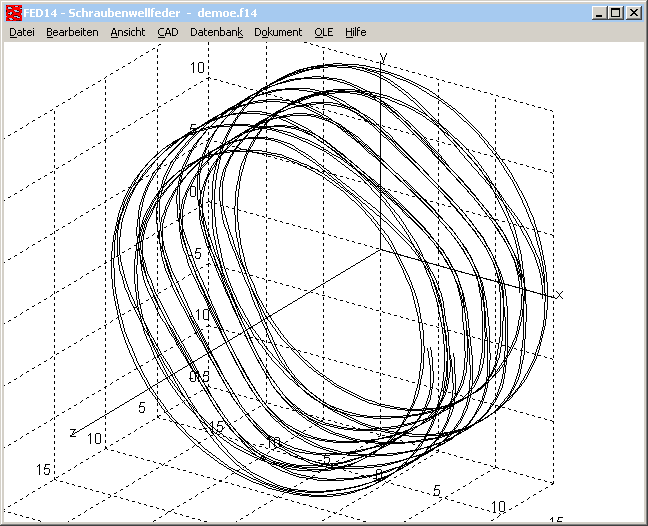Minimize the FED14 window
This screenshot has height=526, width=648.
[x=598, y=13]
